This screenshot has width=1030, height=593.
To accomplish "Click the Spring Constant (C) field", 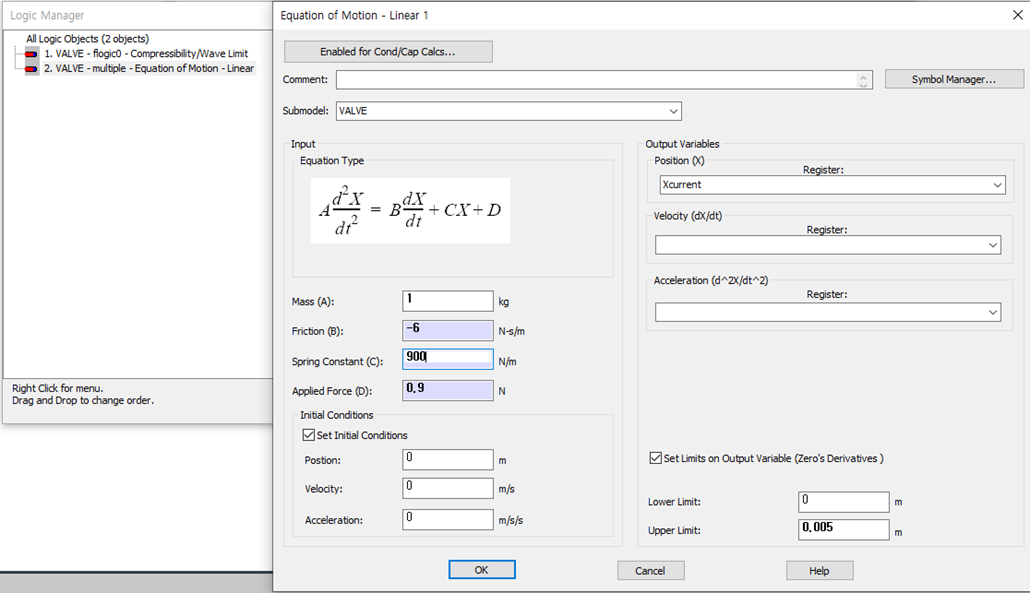I will click(447, 359).
